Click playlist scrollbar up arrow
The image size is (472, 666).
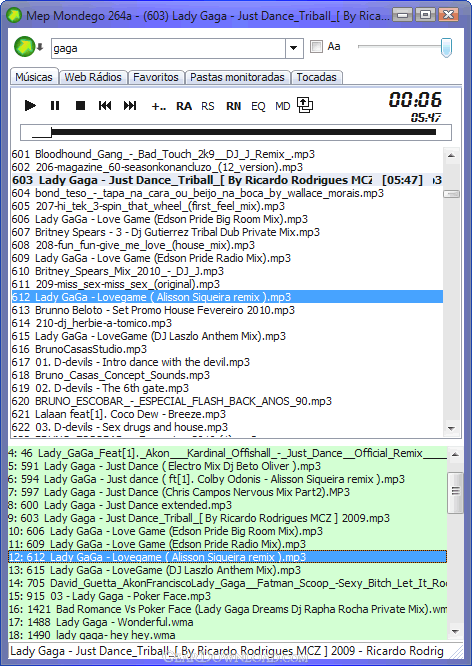coord(451,155)
